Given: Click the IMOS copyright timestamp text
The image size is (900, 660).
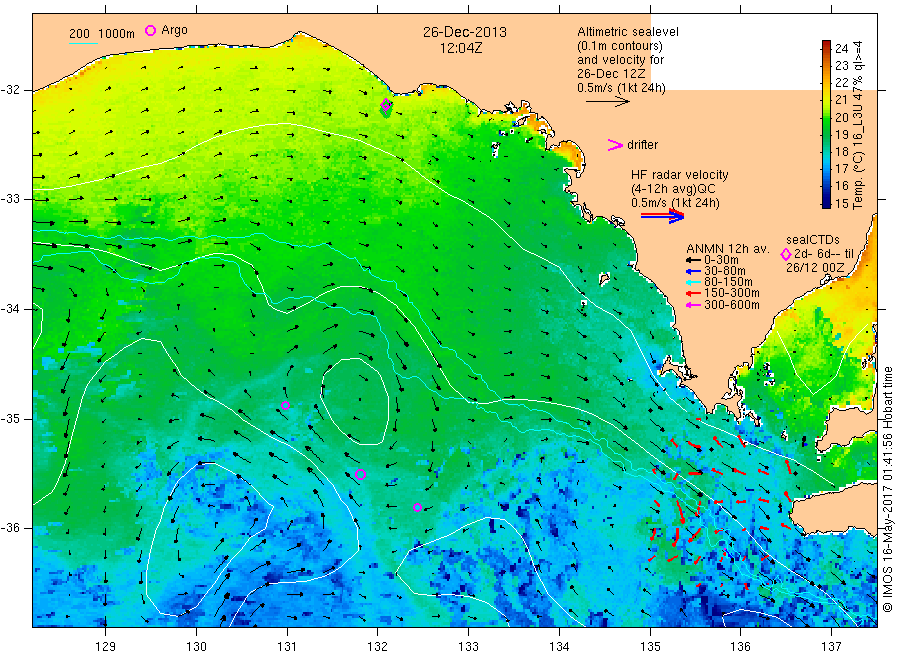Looking at the screenshot, I should (888, 490).
